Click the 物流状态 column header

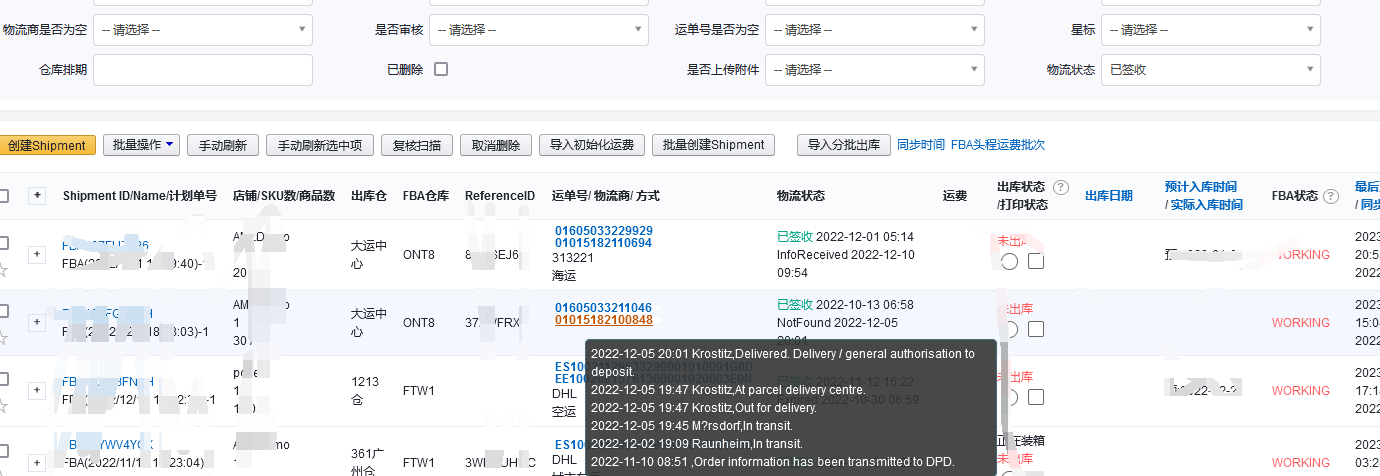coord(801,196)
